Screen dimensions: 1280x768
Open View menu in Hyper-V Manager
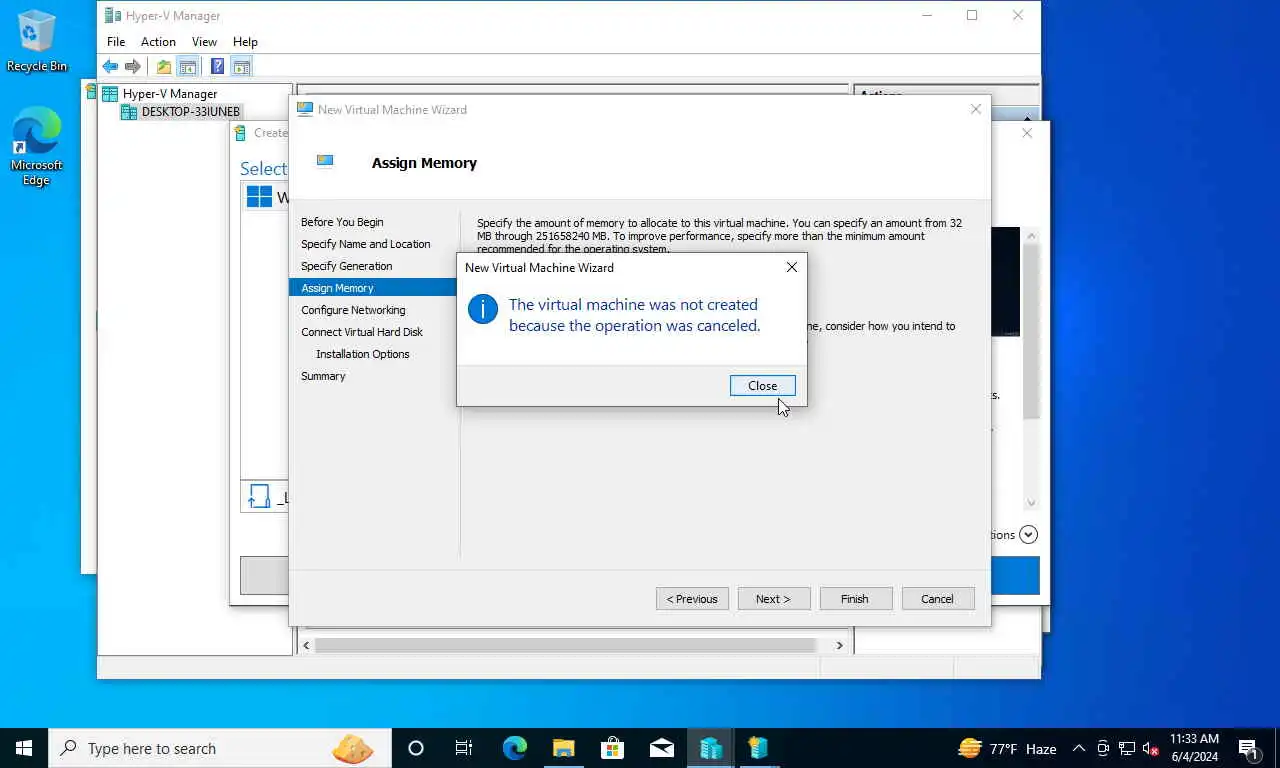tap(204, 42)
